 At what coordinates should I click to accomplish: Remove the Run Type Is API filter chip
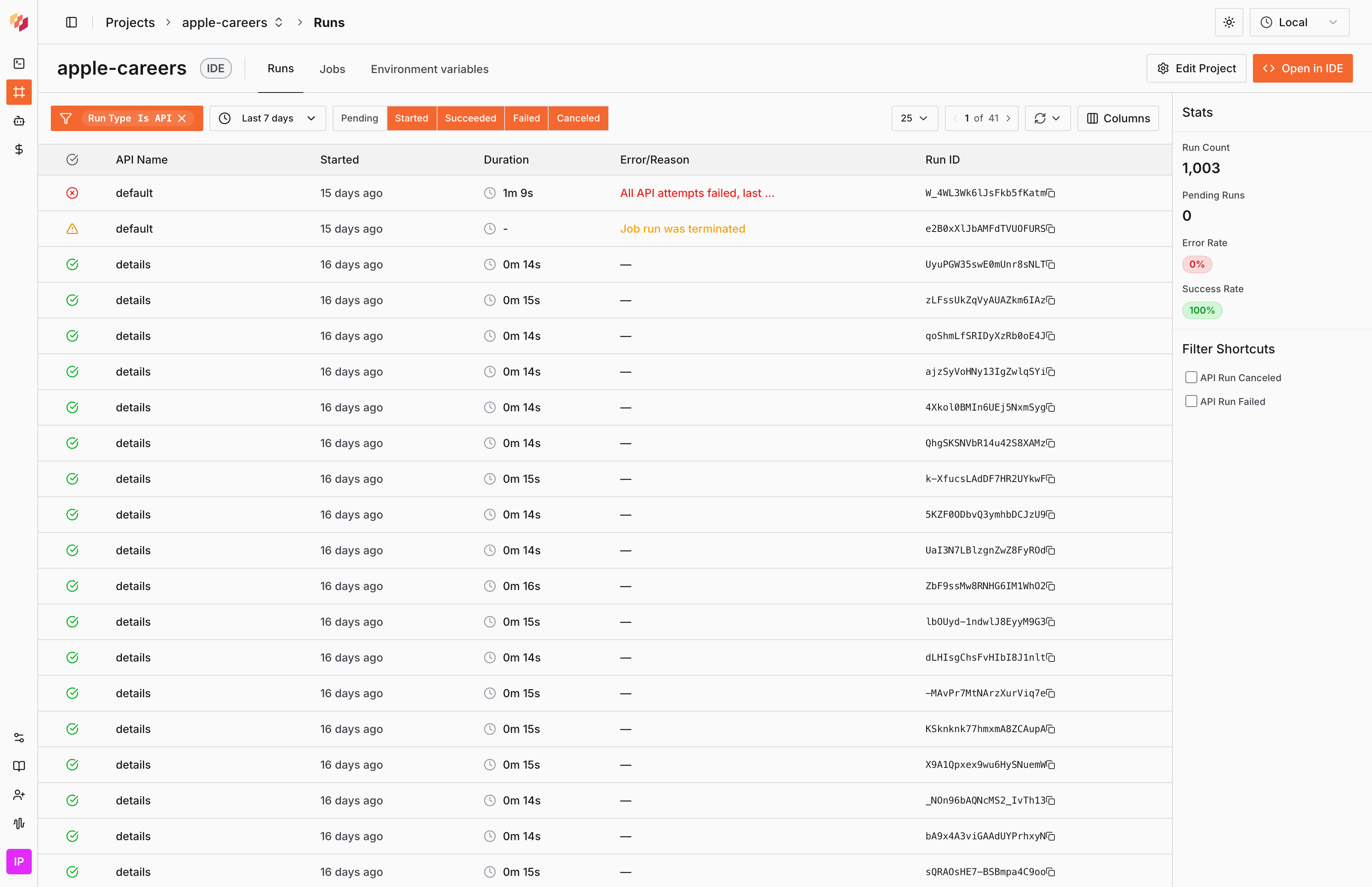click(183, 118)
